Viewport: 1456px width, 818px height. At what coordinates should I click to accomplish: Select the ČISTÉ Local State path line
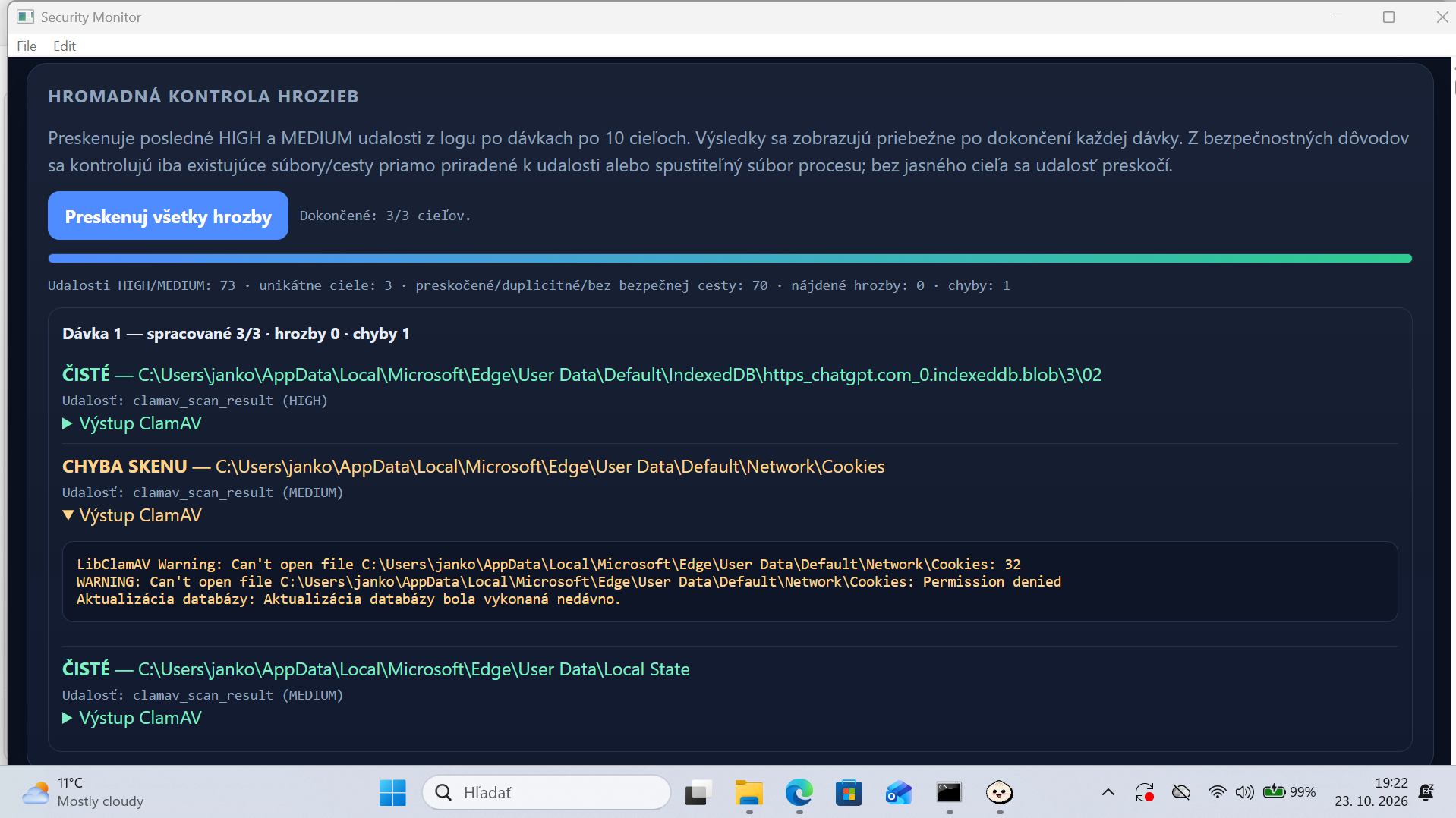pos(376,669)
